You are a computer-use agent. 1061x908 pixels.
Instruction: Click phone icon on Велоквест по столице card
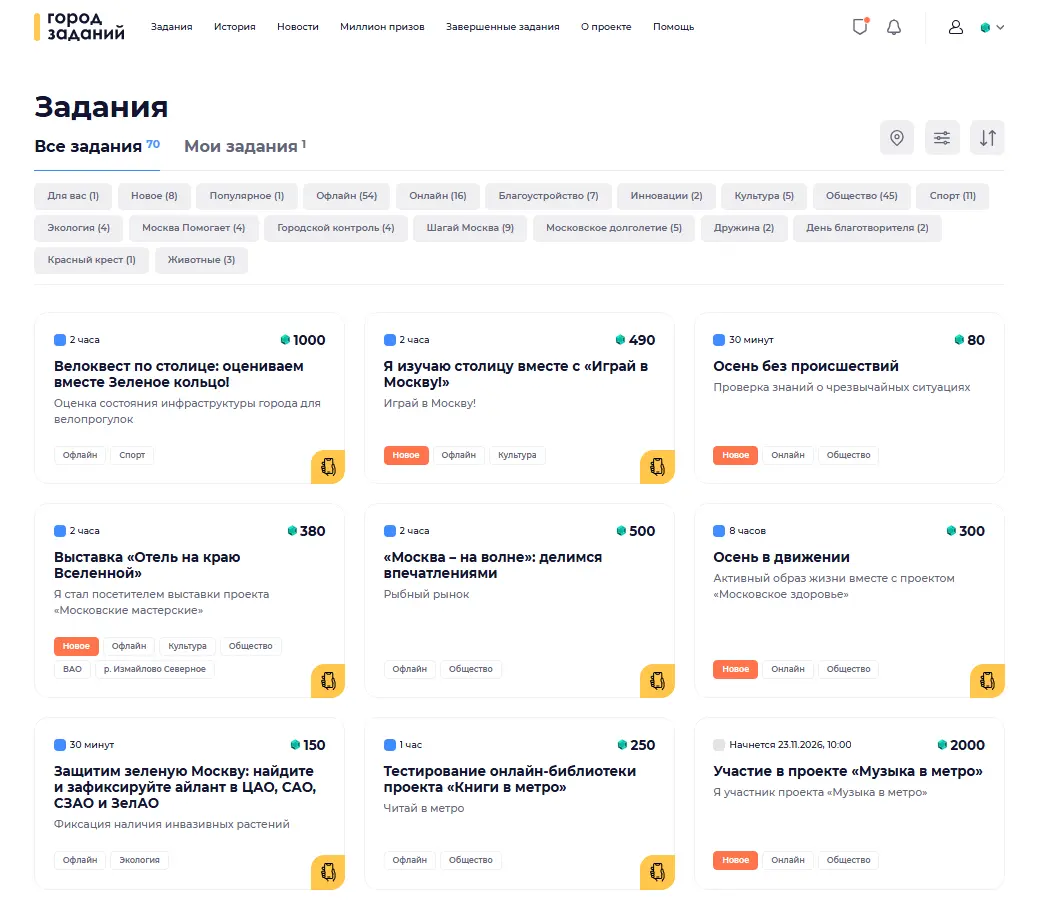328,467
